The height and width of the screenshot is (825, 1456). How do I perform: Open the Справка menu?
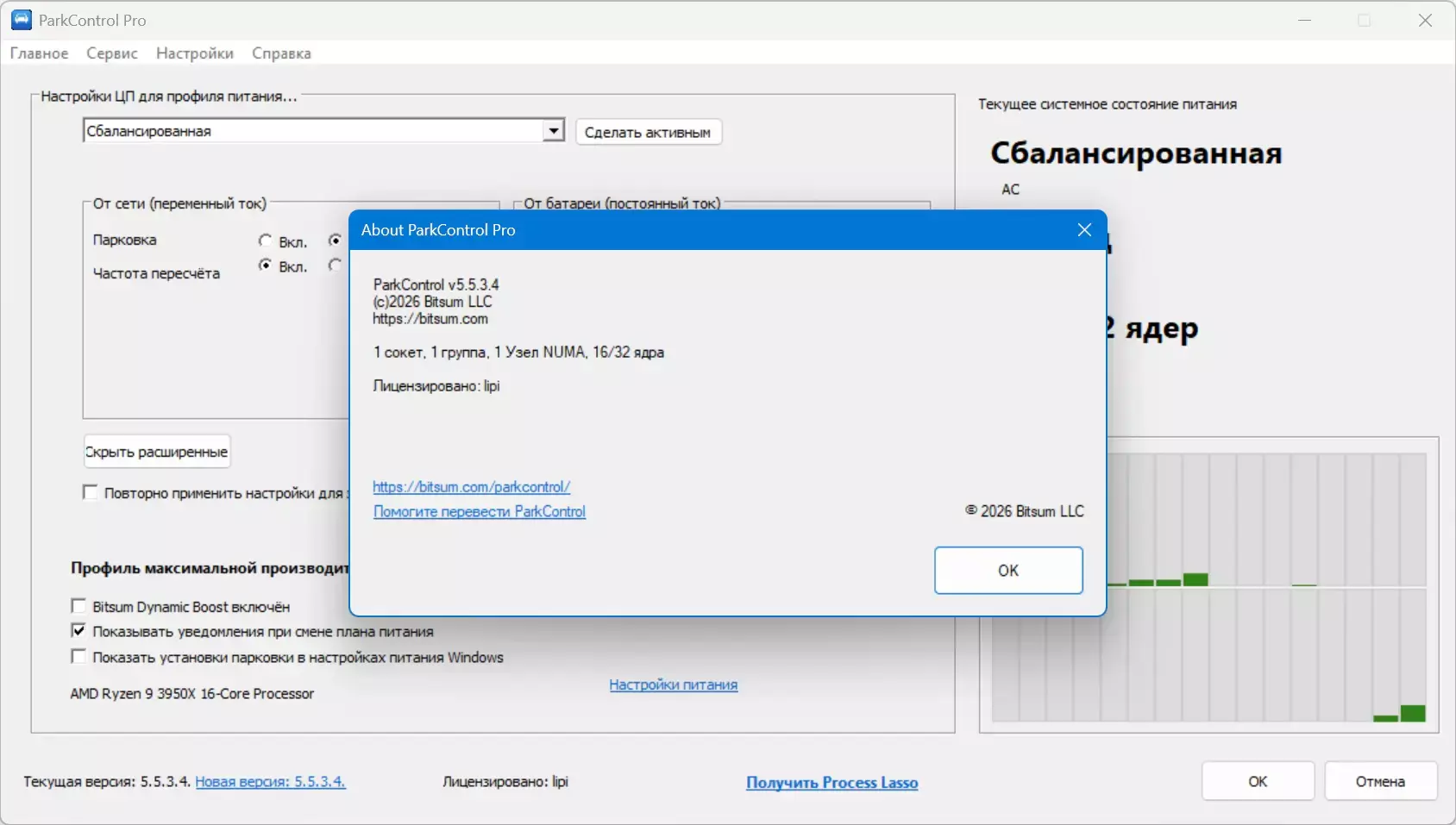click(x=281, y=53)
